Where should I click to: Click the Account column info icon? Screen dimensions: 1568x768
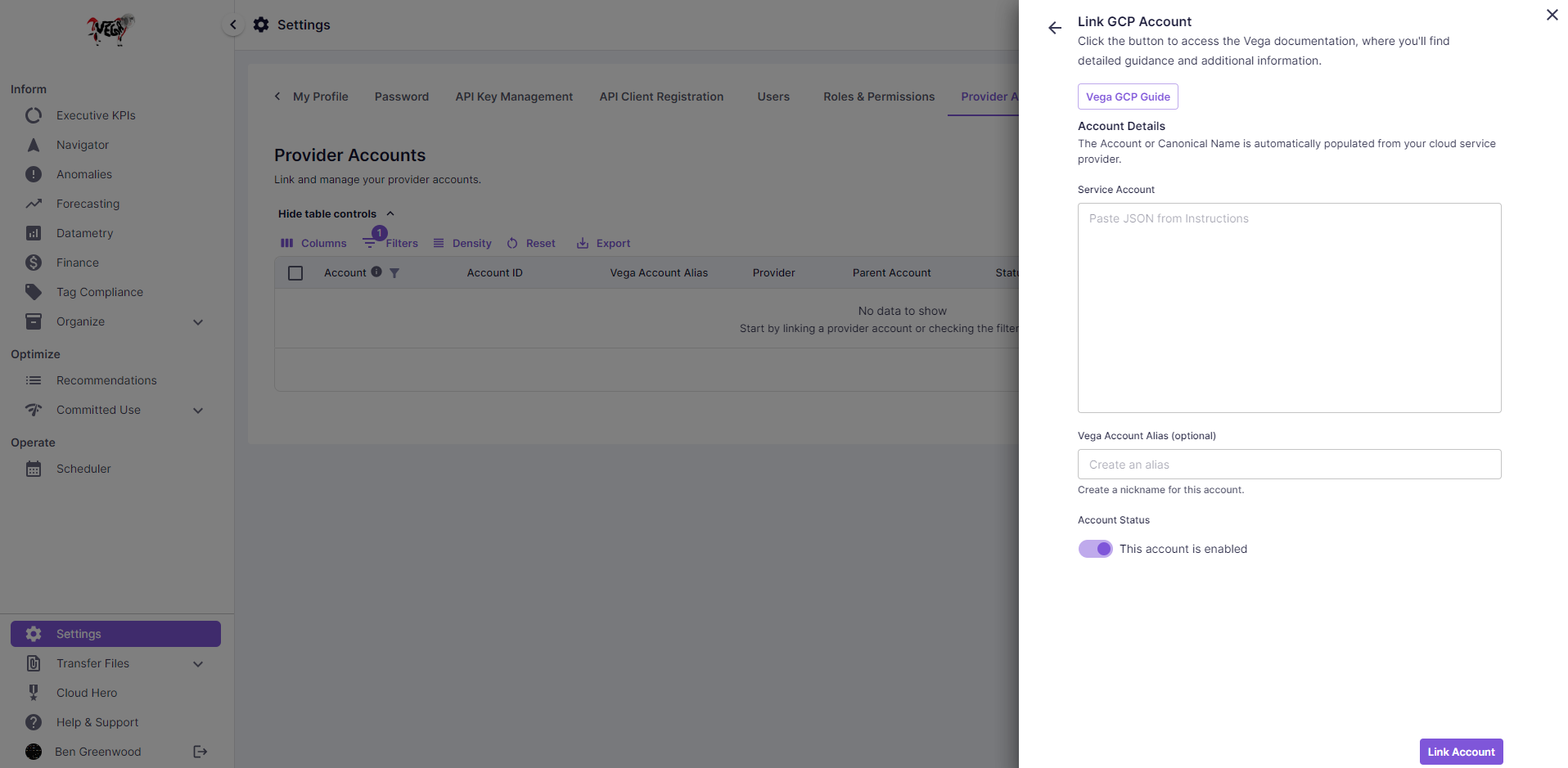(376, 272)
